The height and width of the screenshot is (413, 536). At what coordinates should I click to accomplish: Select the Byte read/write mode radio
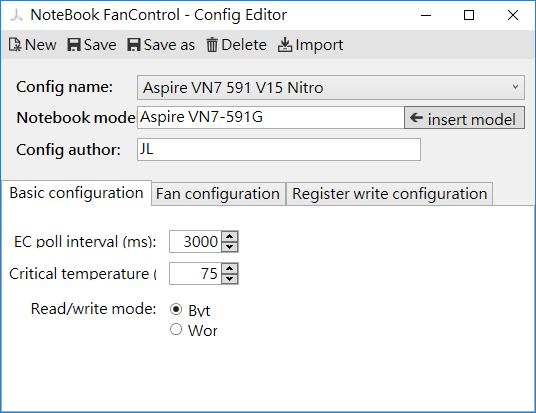176,309
